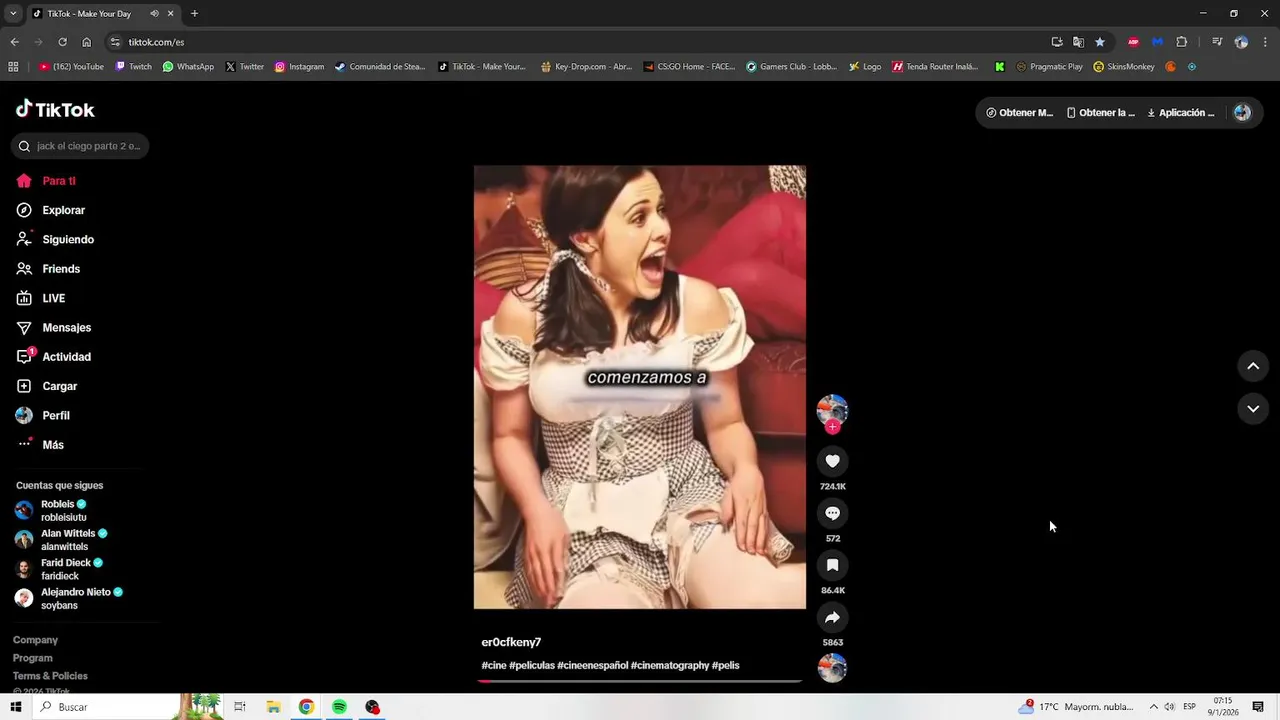The width and height of the screenshot is (1280, 720).
Task: Click the TikTok logo
Action: (55, 109)
